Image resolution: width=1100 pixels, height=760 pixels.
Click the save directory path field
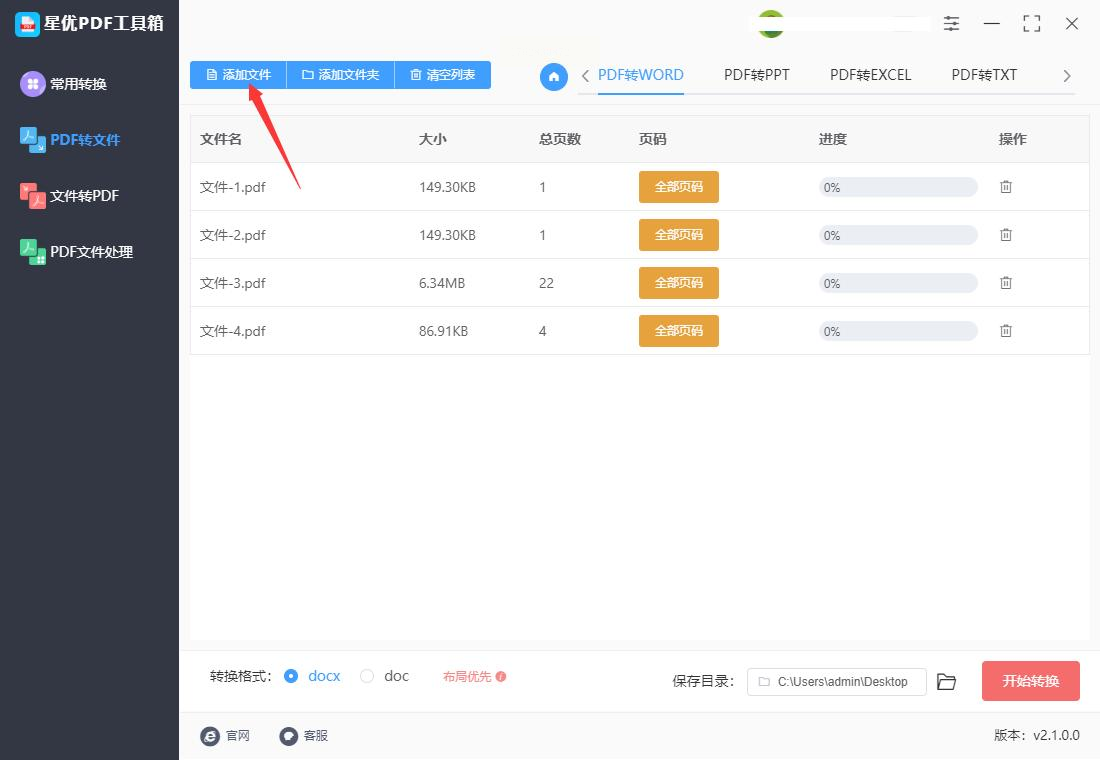pos(836,681)
